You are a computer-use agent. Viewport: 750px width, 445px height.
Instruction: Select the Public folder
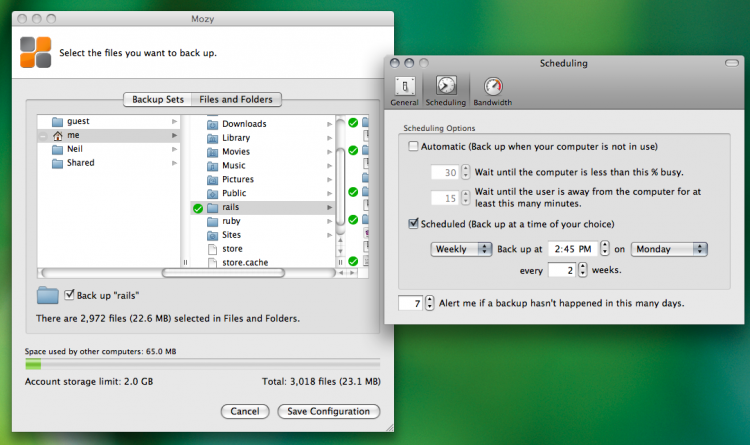[262, 193]
